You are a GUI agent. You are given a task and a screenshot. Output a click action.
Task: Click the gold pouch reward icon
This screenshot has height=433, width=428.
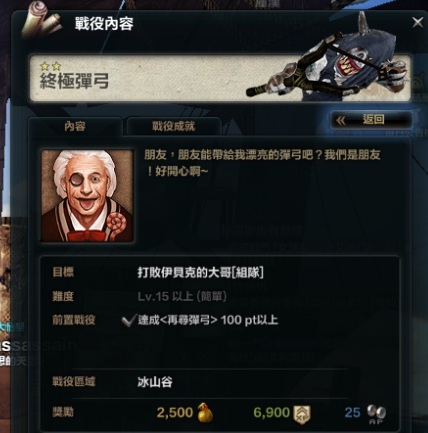[x=205, y=413]
